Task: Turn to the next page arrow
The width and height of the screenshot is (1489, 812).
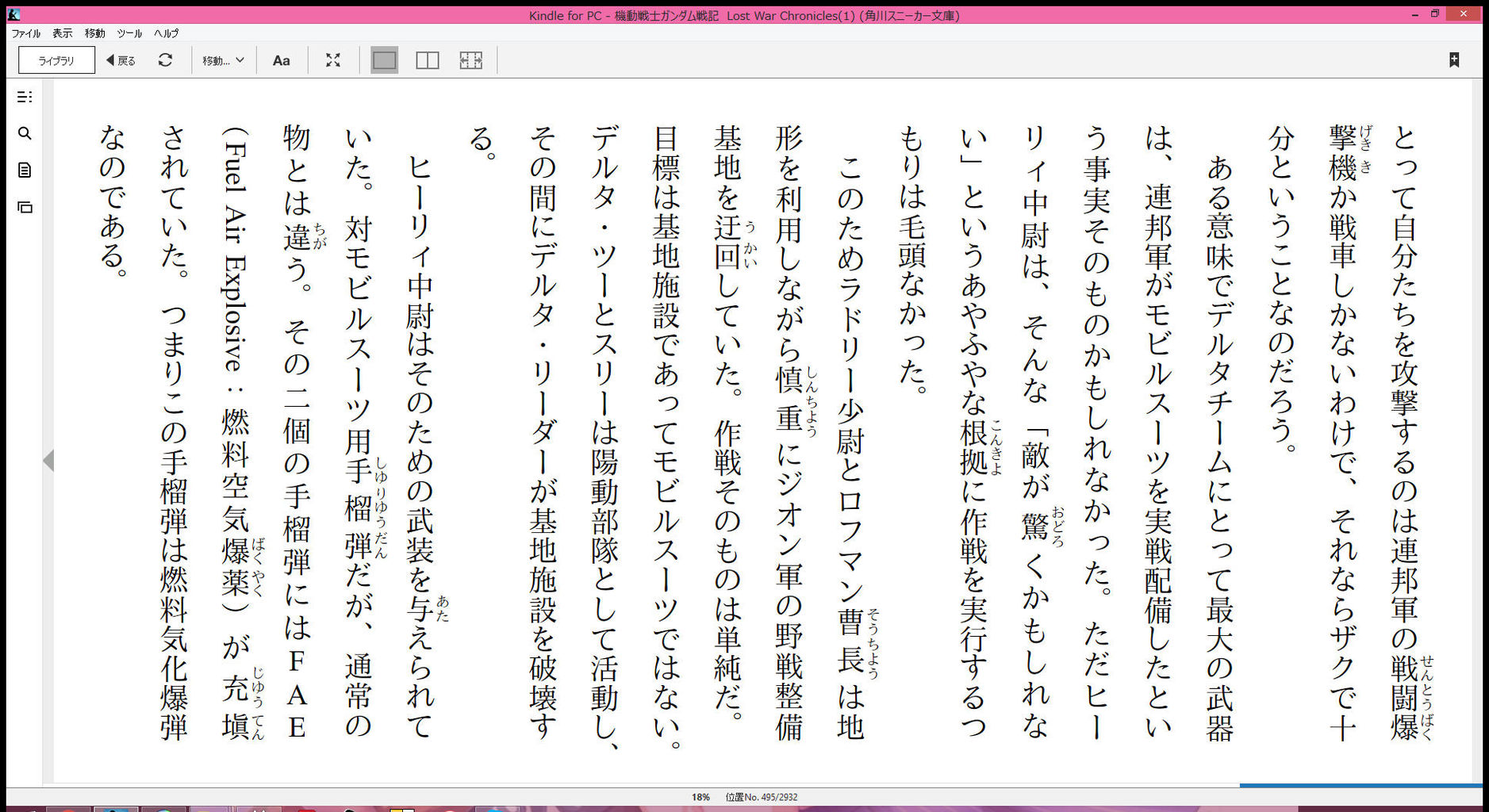Action: [x=48, y=461]
